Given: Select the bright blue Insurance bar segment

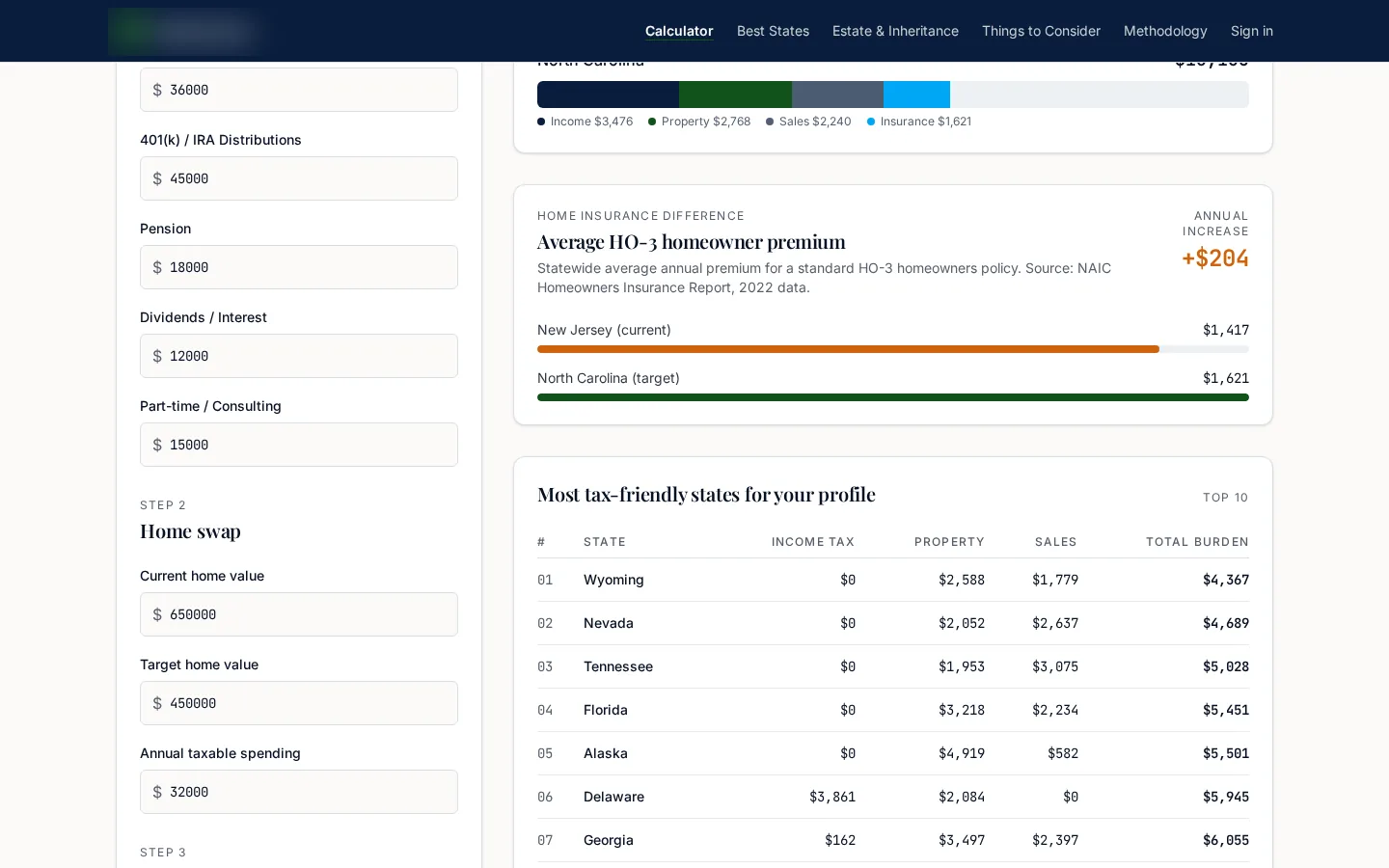Looking at the screenshot, I should (916, 95).
